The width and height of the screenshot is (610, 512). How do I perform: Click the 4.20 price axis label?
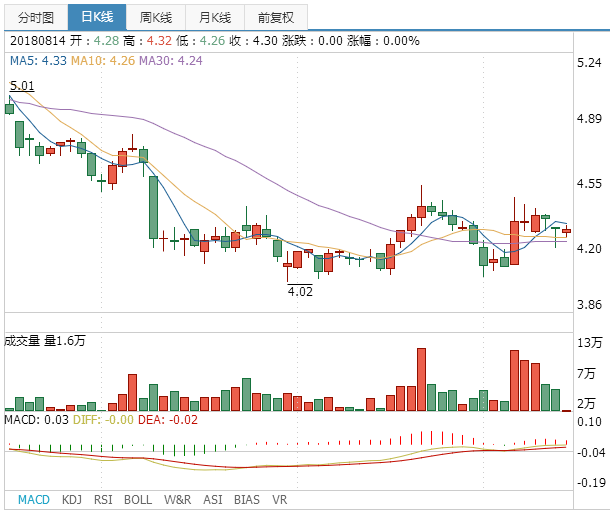[x=589, y=248]
